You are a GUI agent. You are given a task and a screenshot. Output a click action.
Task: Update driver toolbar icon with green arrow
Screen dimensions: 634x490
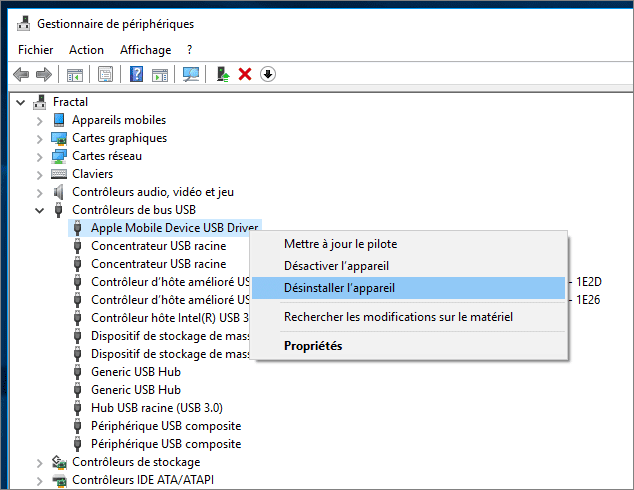point(223,74)
